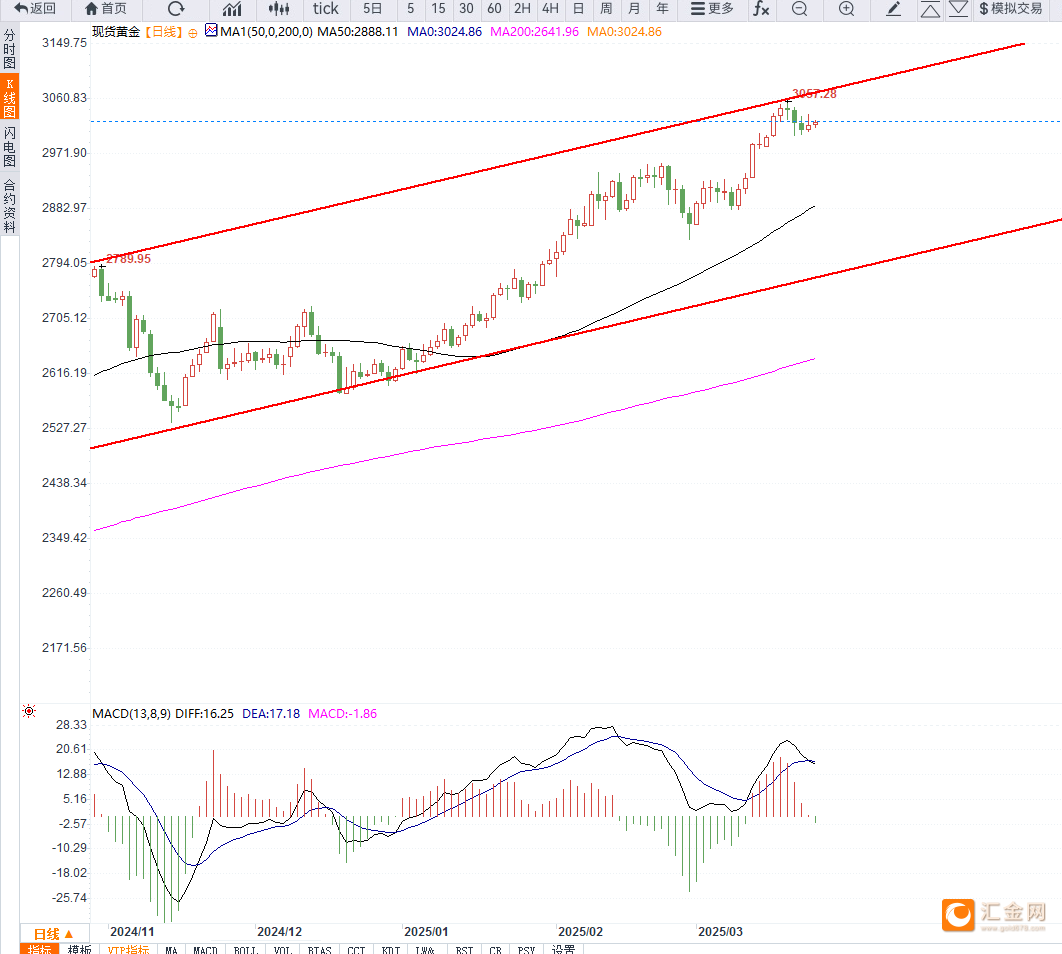
Task: Switch to the weekly 周 timeframe
Action: pyautogui.click(x=606, y=9)
